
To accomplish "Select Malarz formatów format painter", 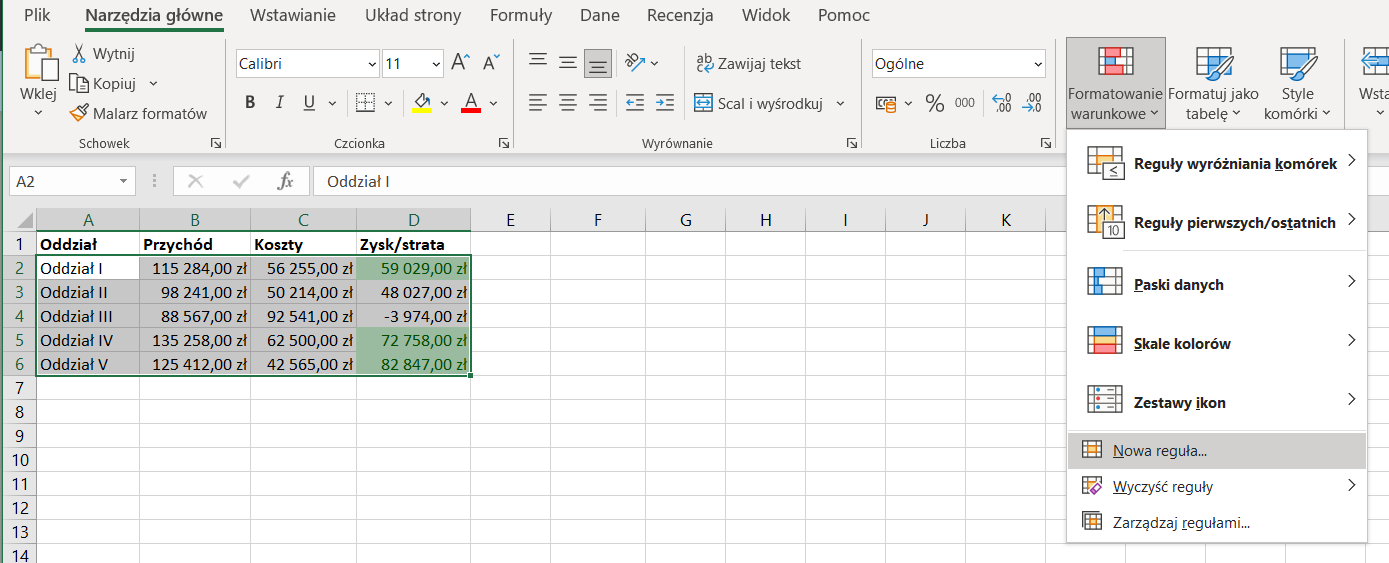I will 137,113.
